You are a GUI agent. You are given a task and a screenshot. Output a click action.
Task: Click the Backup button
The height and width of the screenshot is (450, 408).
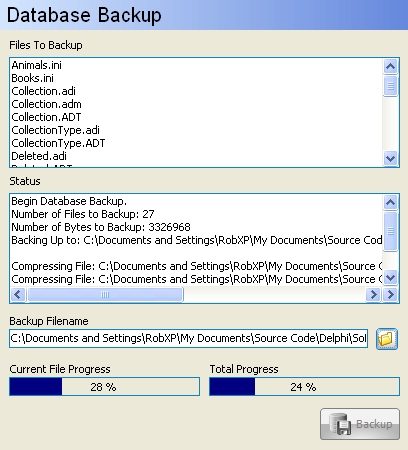[360, 424]
